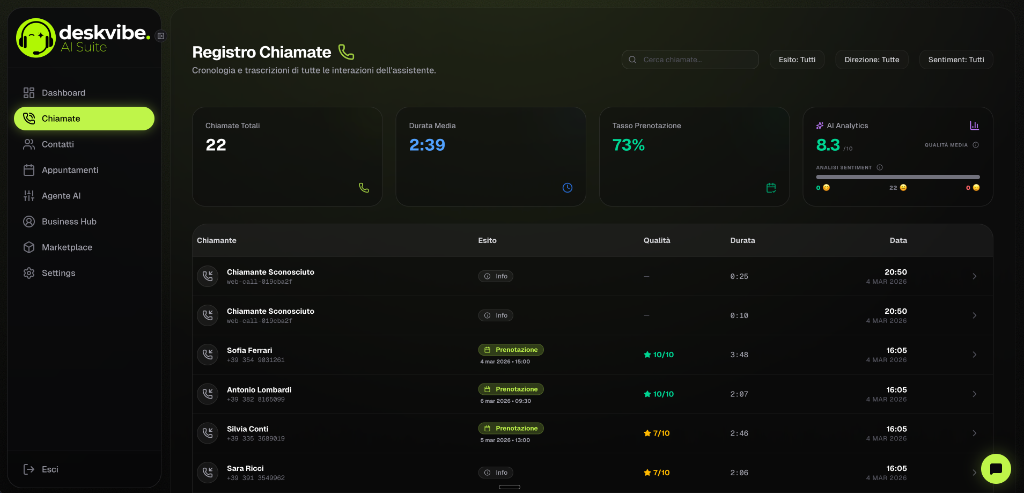This screenshot has height=493, width=1024.
Task: Click the sentiment analysis progress bar
Action: [897, 177]
